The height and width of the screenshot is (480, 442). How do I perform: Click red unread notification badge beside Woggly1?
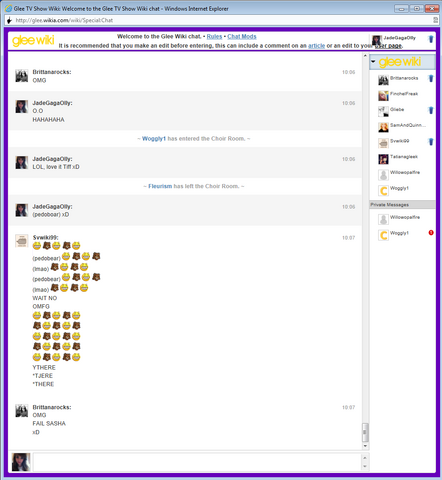tap(431, 232)
